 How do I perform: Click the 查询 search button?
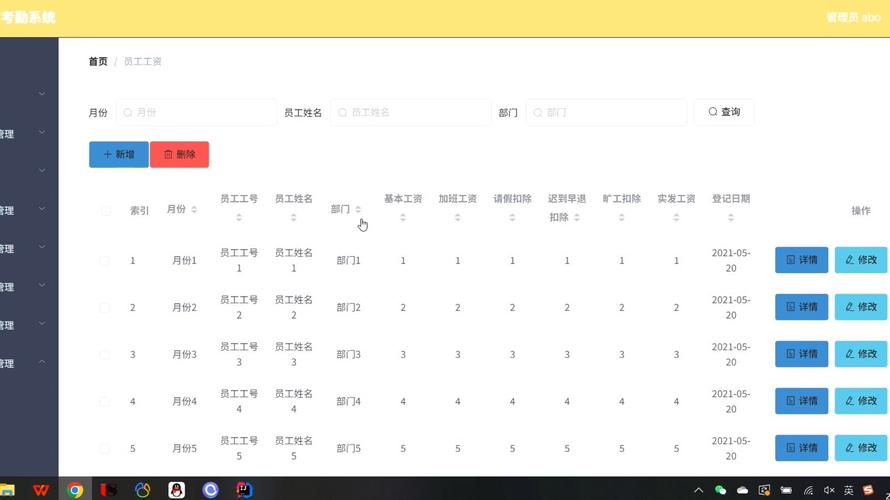724,112
